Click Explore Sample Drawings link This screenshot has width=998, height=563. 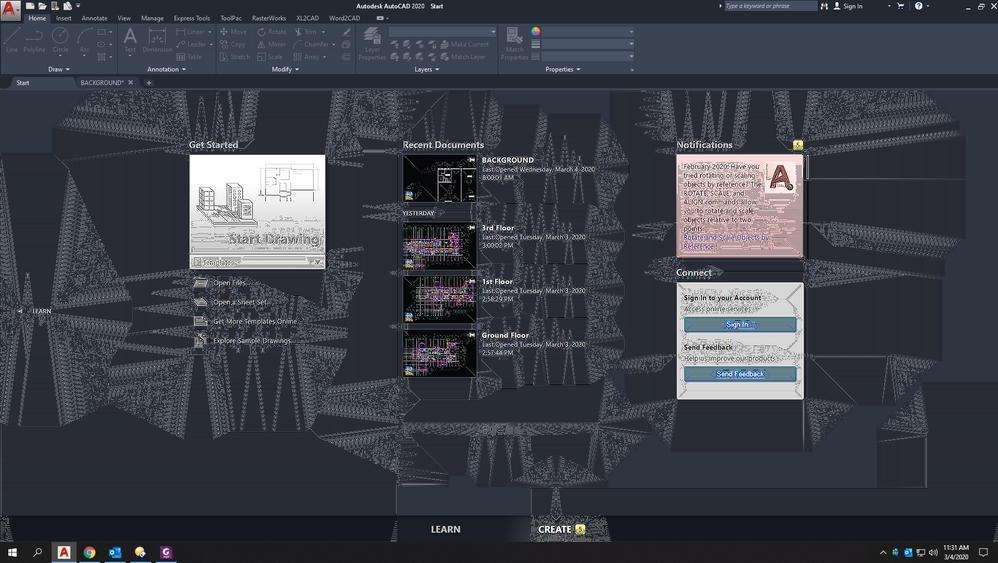(x=252, y=340)
